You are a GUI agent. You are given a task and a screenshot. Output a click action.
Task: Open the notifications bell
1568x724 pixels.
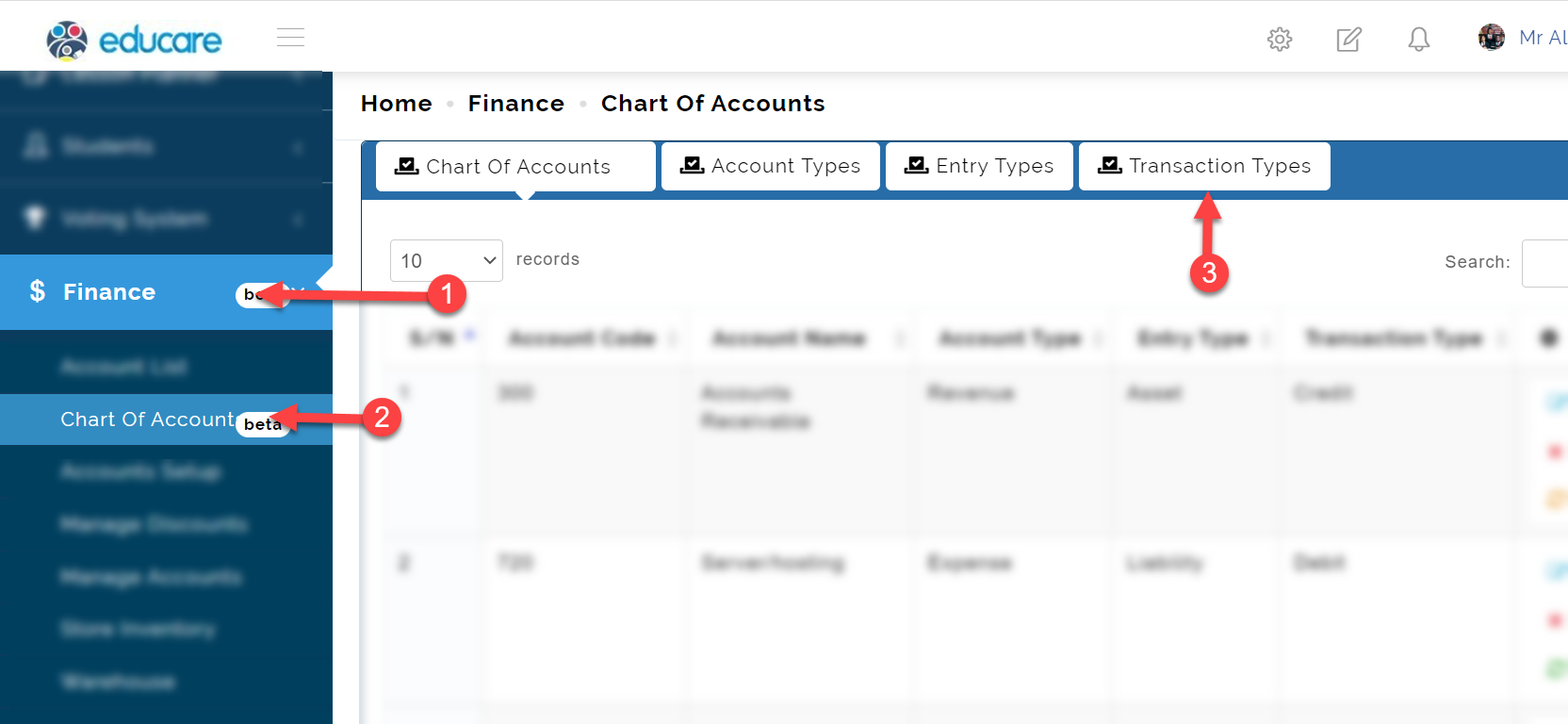tap(1418, 39)
